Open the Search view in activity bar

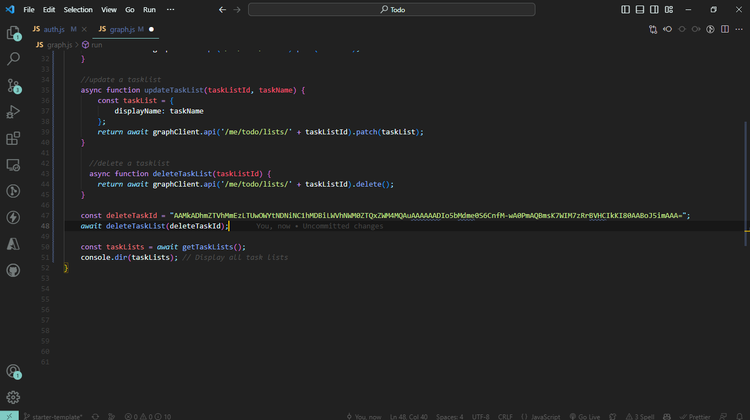14,60
